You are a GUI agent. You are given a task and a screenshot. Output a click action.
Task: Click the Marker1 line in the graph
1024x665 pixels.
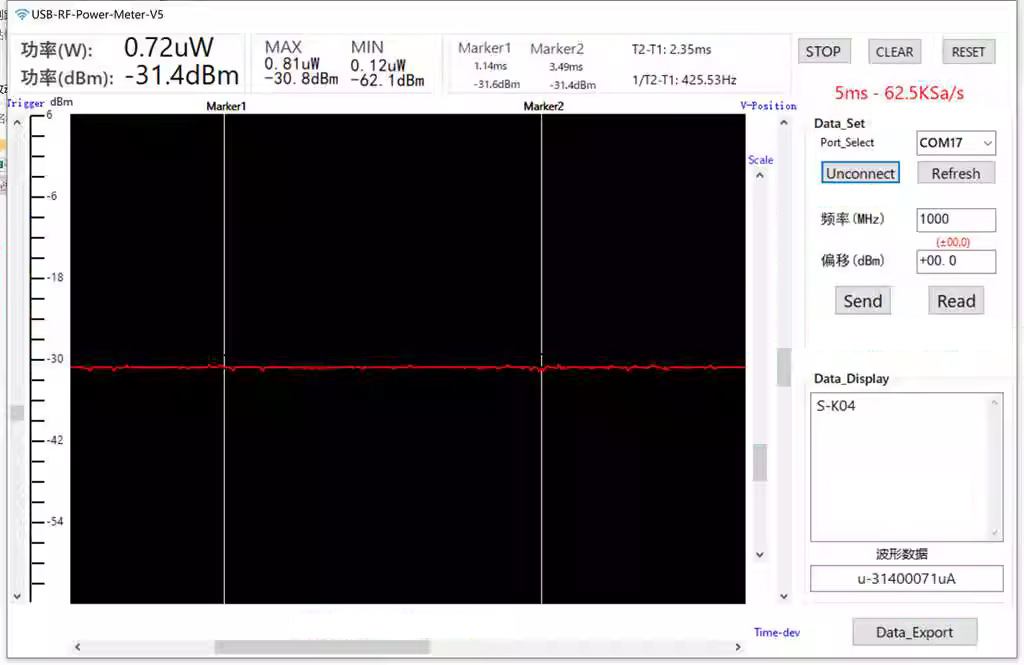pyautogui.click(x=225, y=359)
